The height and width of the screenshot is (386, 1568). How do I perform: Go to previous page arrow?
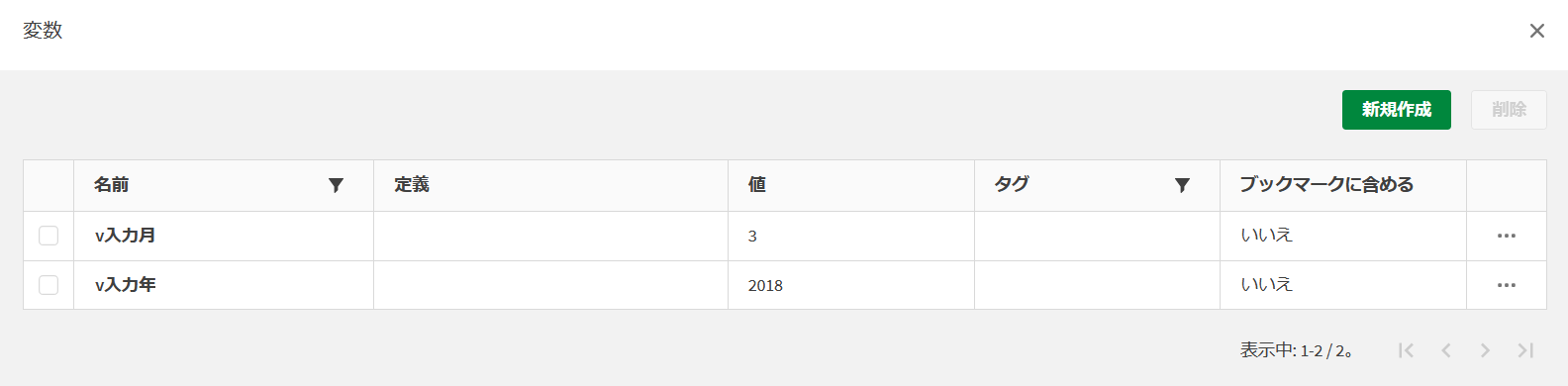[1446, 350]
